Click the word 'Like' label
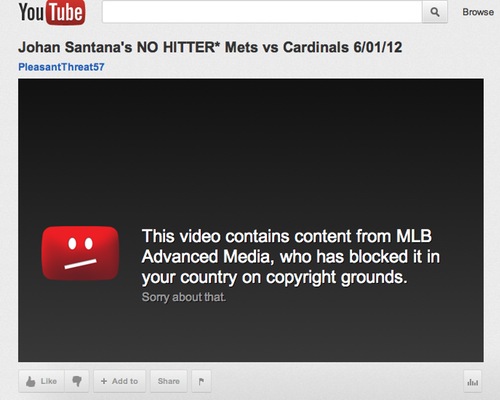This screenshot has width=500, height=400. tap(49, 381)
